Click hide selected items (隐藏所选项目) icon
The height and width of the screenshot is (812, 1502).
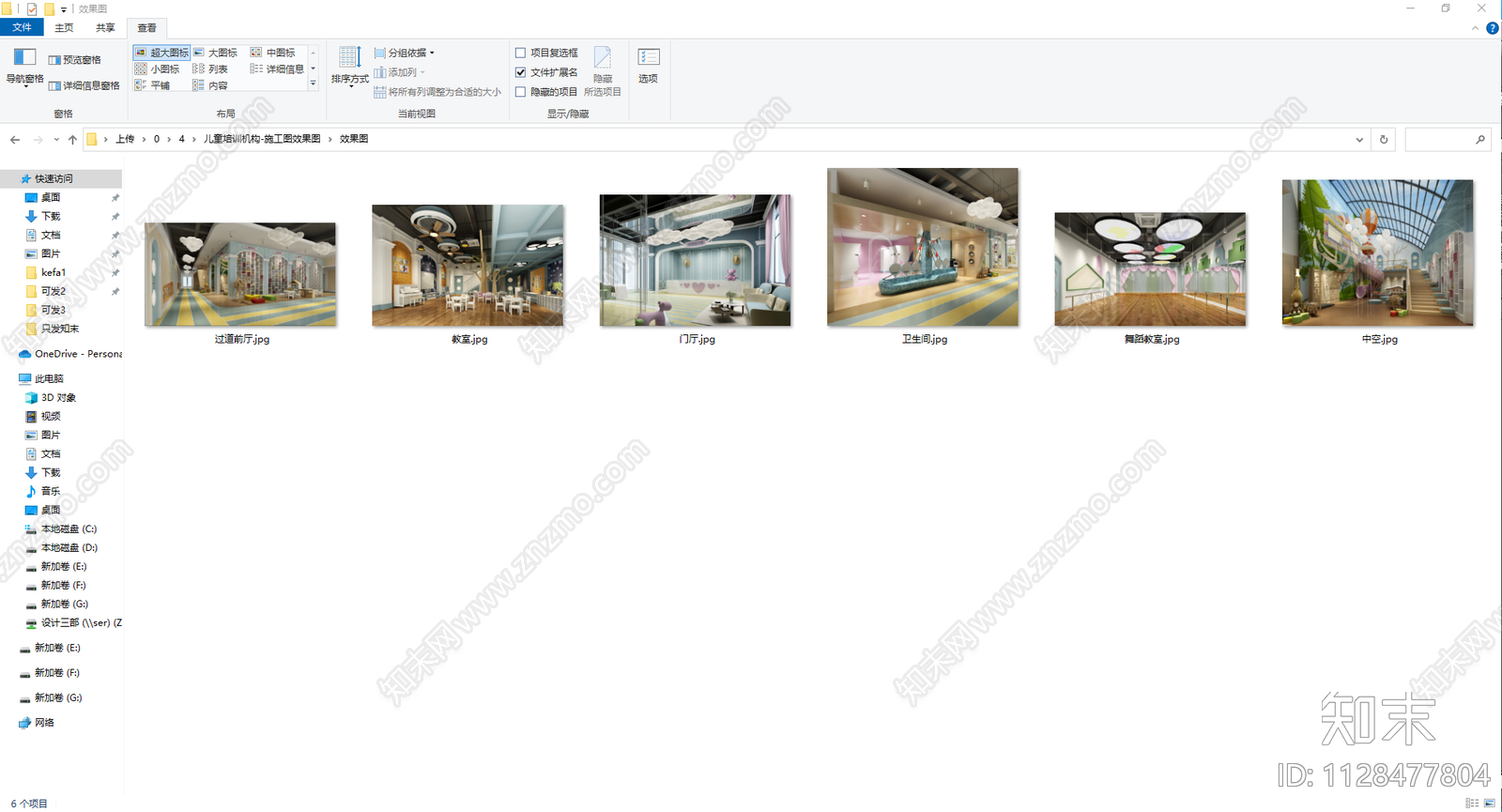tap(603, 71)
